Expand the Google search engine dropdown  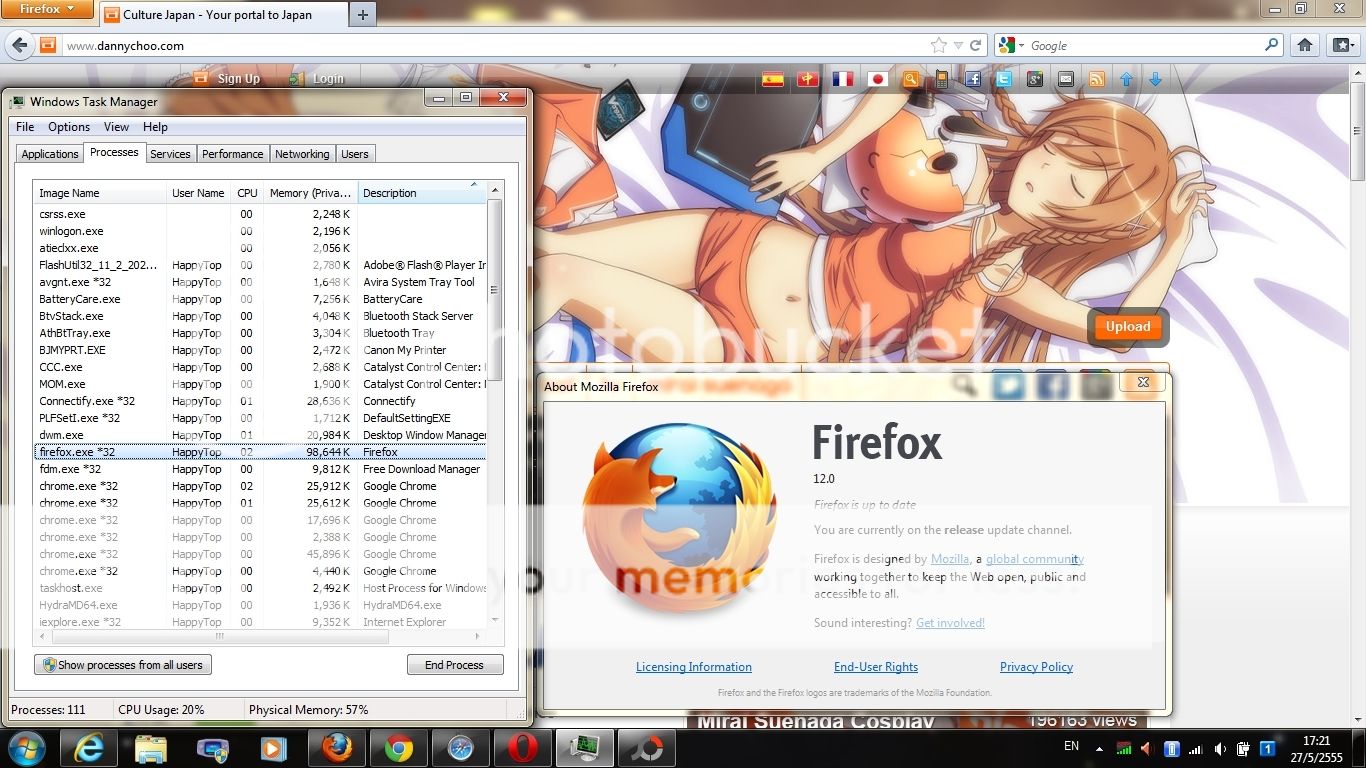tap(1011, 45)
